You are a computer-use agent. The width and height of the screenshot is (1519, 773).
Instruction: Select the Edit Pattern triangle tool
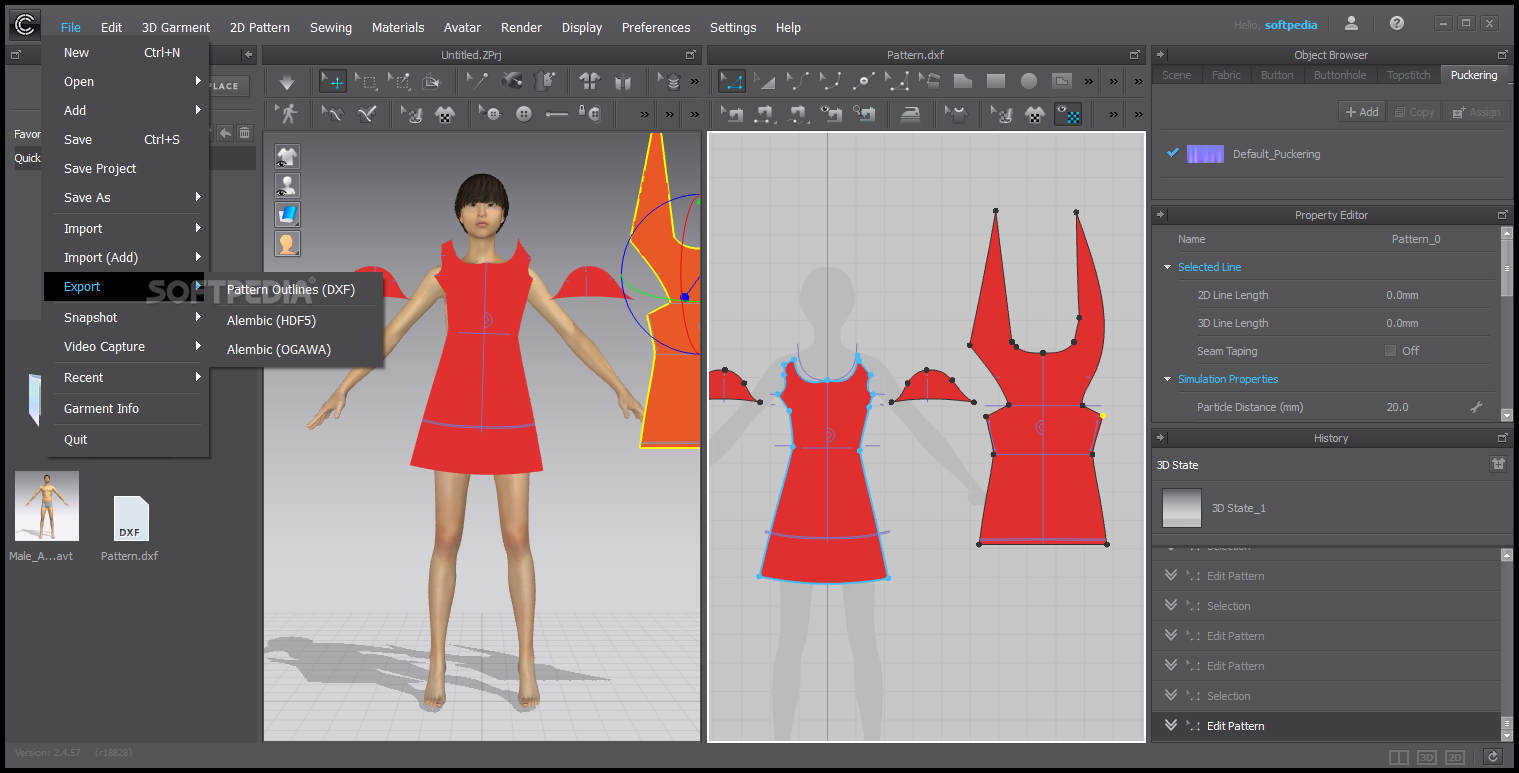(x=732, y=81)
